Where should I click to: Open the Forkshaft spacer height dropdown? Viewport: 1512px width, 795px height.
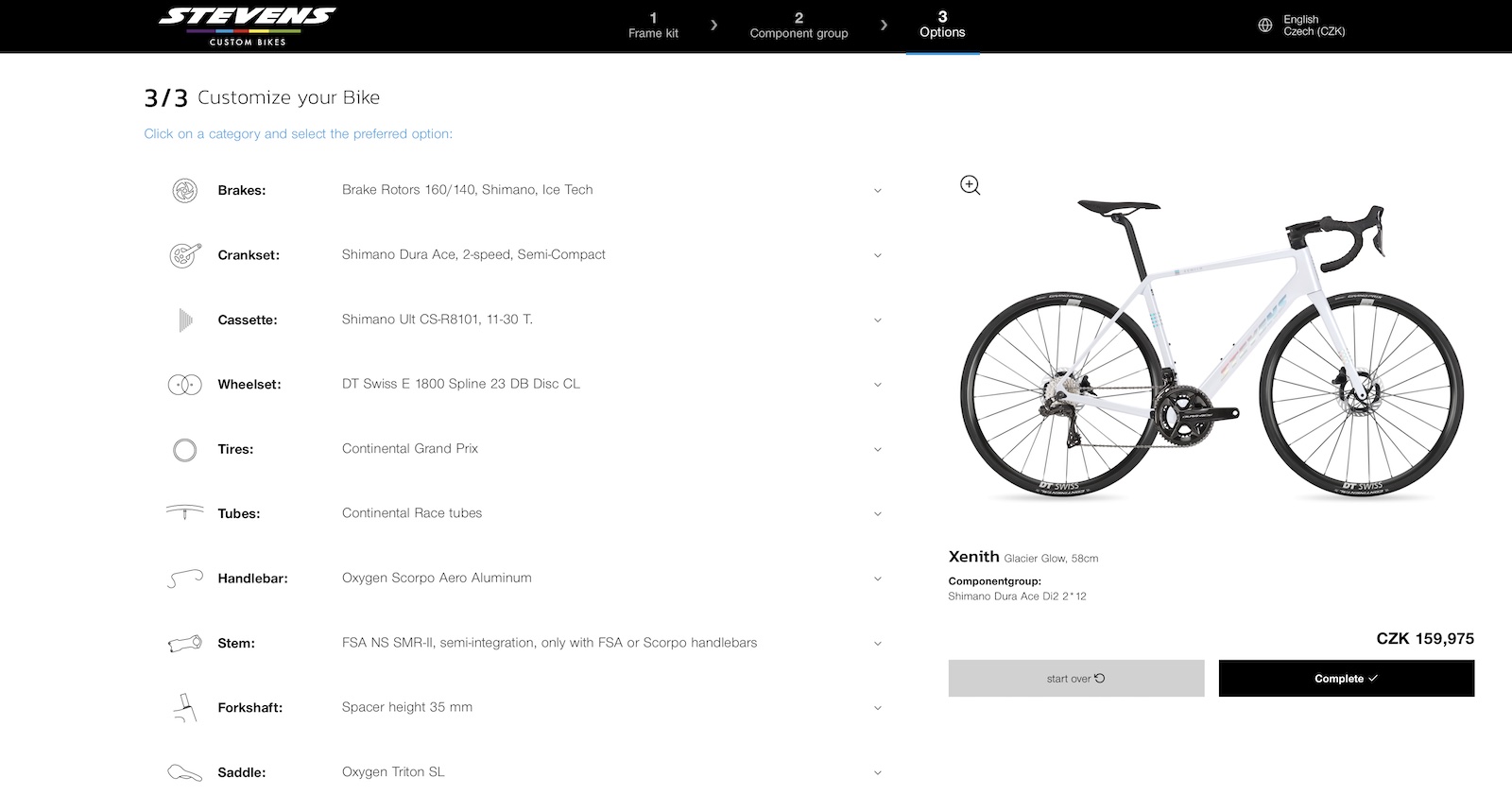(877, 708)
